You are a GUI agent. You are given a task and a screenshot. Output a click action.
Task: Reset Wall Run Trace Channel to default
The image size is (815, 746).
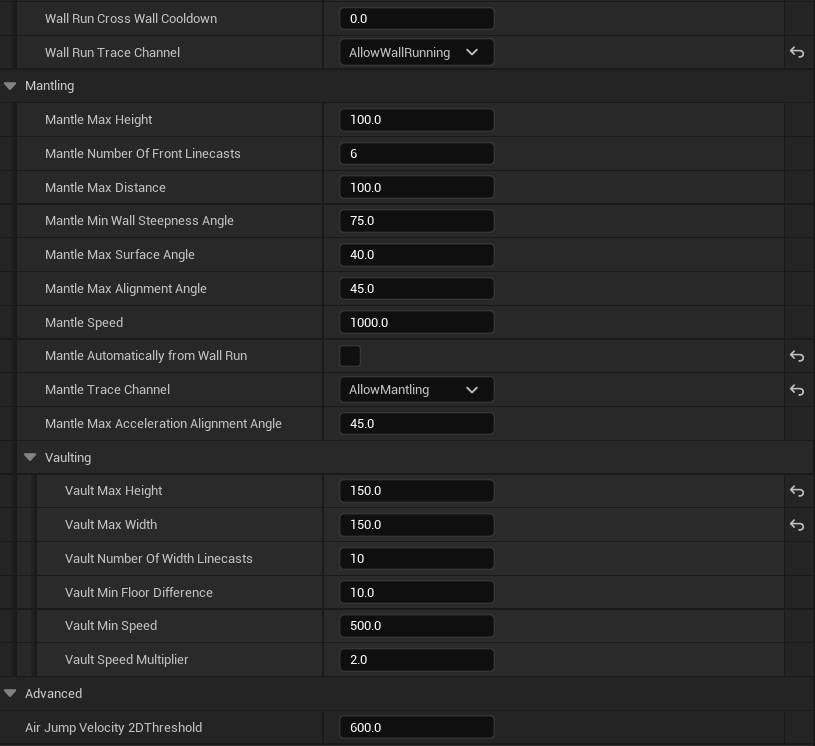tap(797, 53)
